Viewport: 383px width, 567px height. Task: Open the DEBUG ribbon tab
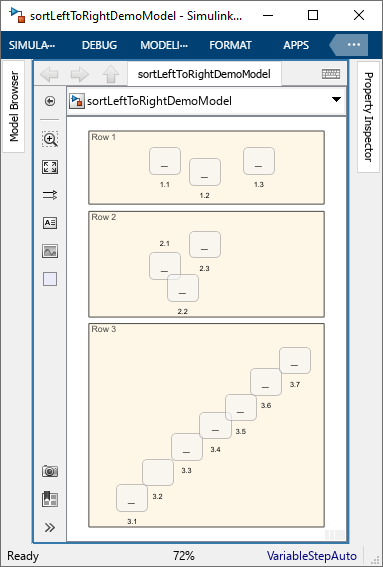pyautogui.click(x=99, y=45)
